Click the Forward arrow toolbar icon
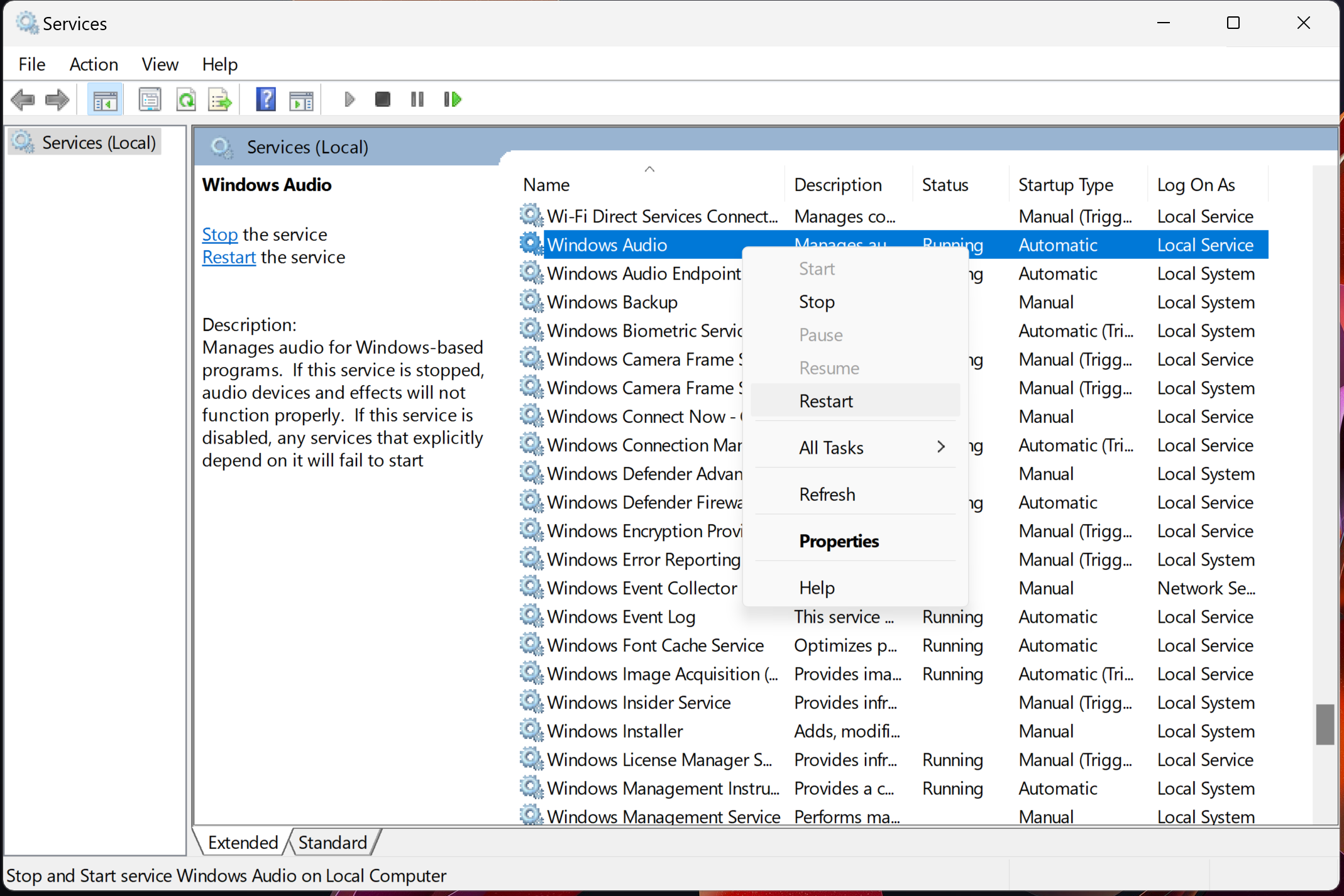This screenshot has height=896, width=1344. pyautogui.click(x=57, y=99)
